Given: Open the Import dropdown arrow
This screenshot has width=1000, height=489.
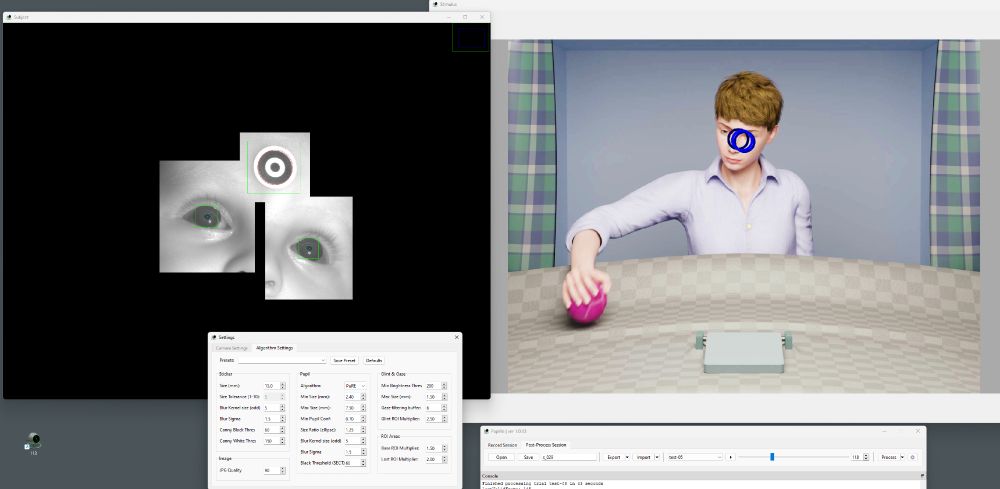Looking at the screenshot, I should pos(657,457).
